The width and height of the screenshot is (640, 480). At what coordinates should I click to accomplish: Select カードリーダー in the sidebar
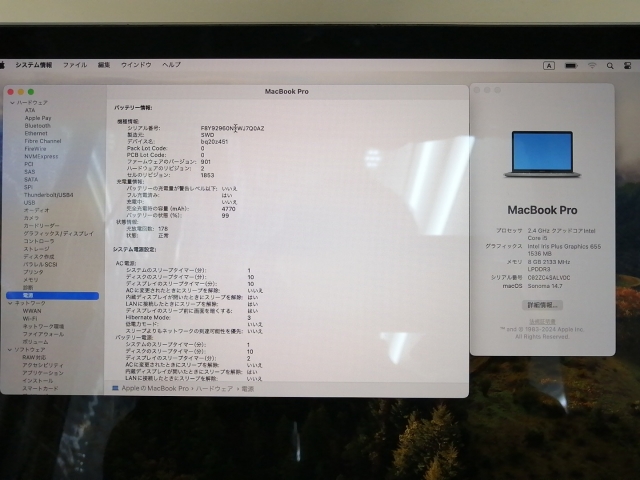[41, 226]
